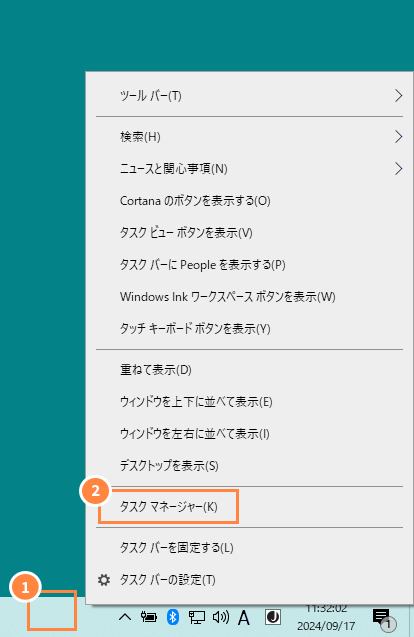Click the network connection tray icon

(197, 618)
